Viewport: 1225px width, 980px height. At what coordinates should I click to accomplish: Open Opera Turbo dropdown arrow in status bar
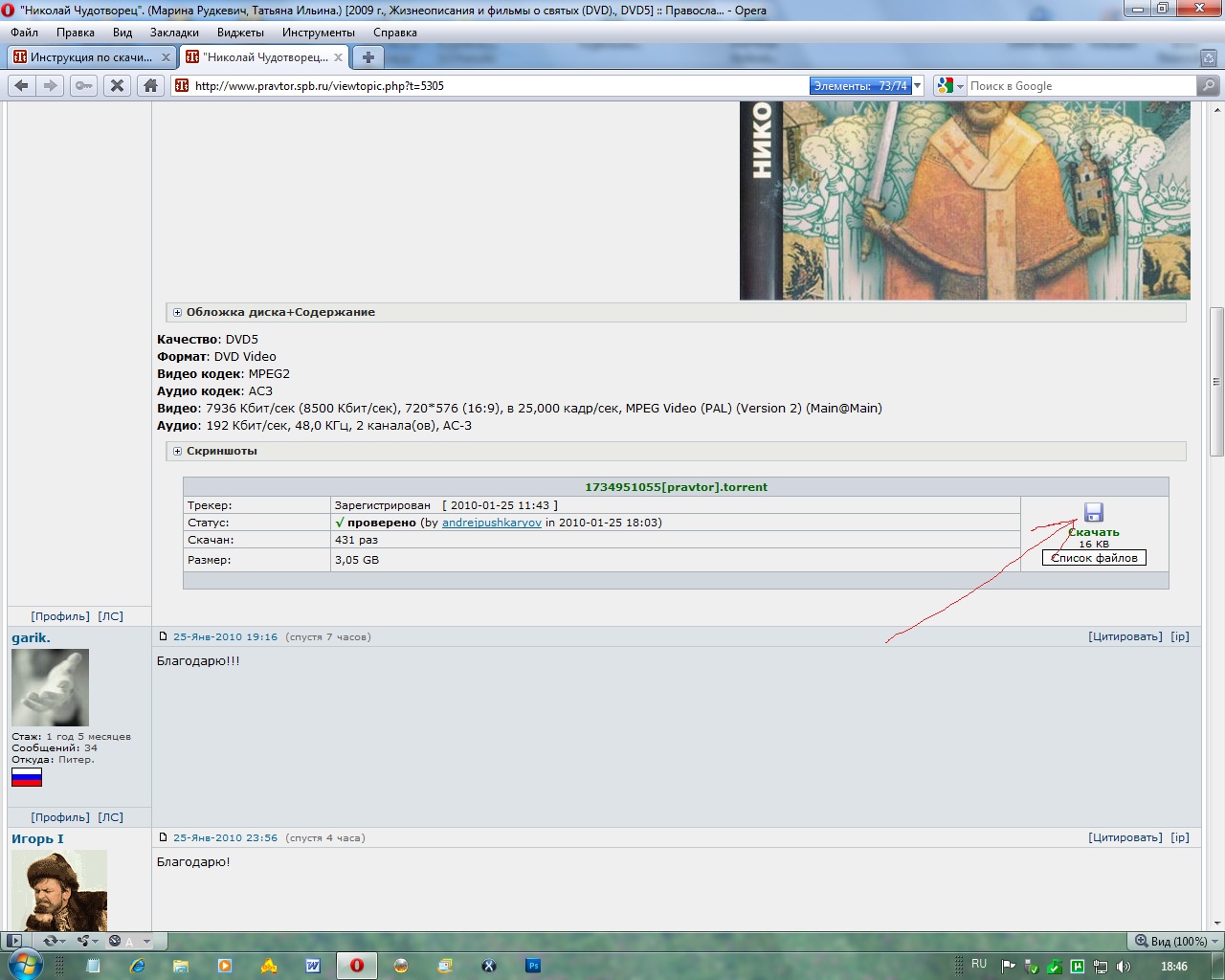coord(146,941)
